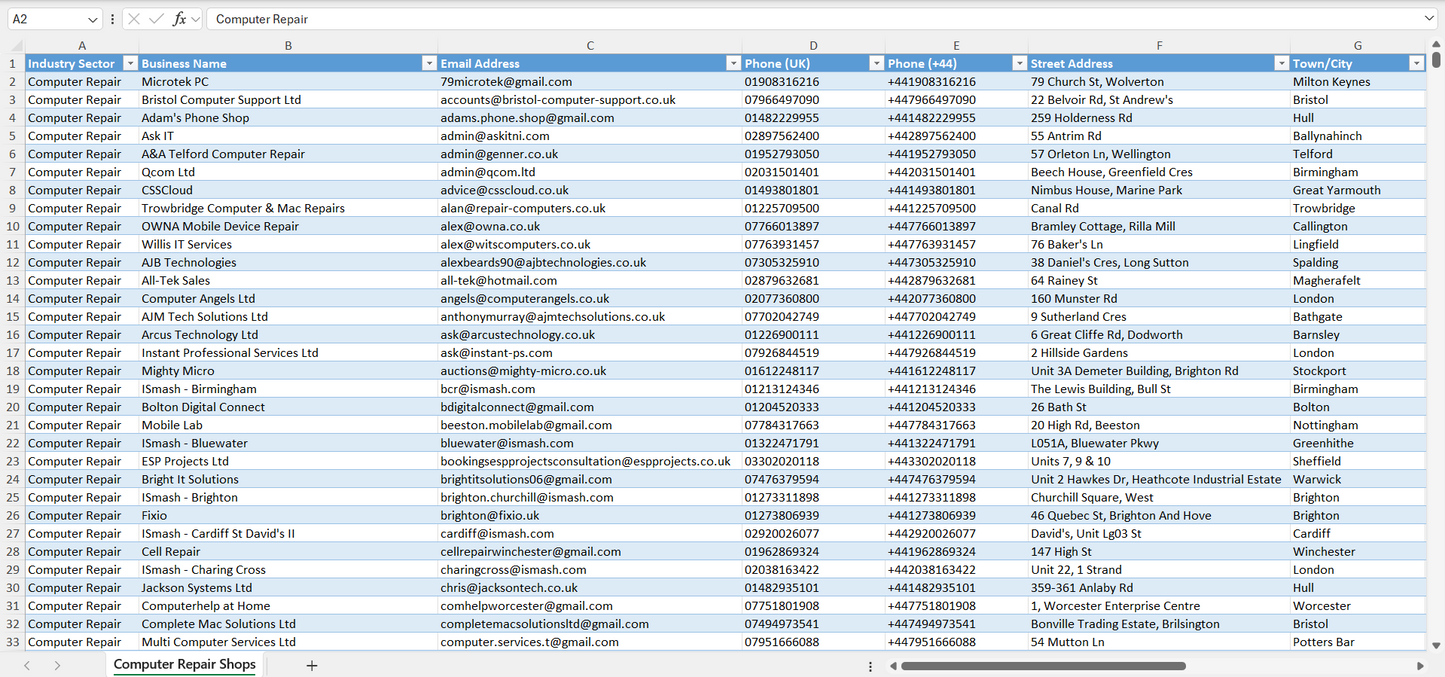Open the Email Address filter dropdown
Viewport: 1445px width, 677px height.
(733, 63)
